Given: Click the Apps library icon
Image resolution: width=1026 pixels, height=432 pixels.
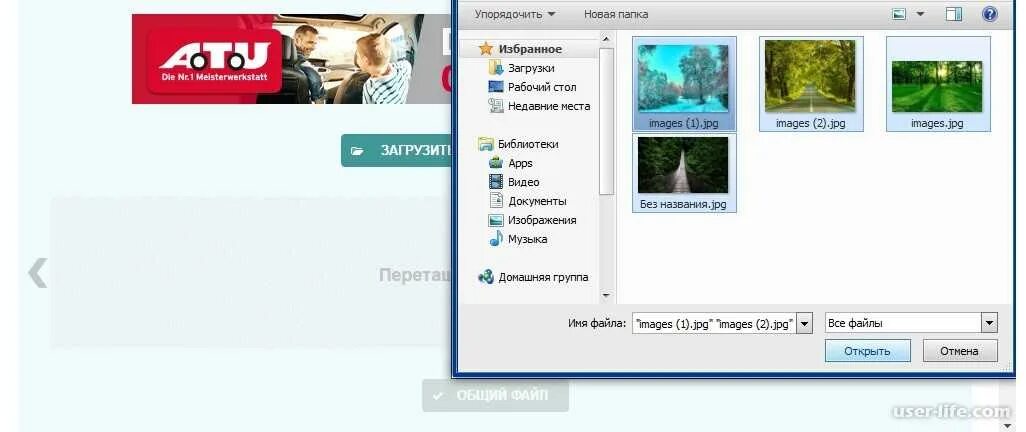Looking at the screenshot, I should [496, 163].
